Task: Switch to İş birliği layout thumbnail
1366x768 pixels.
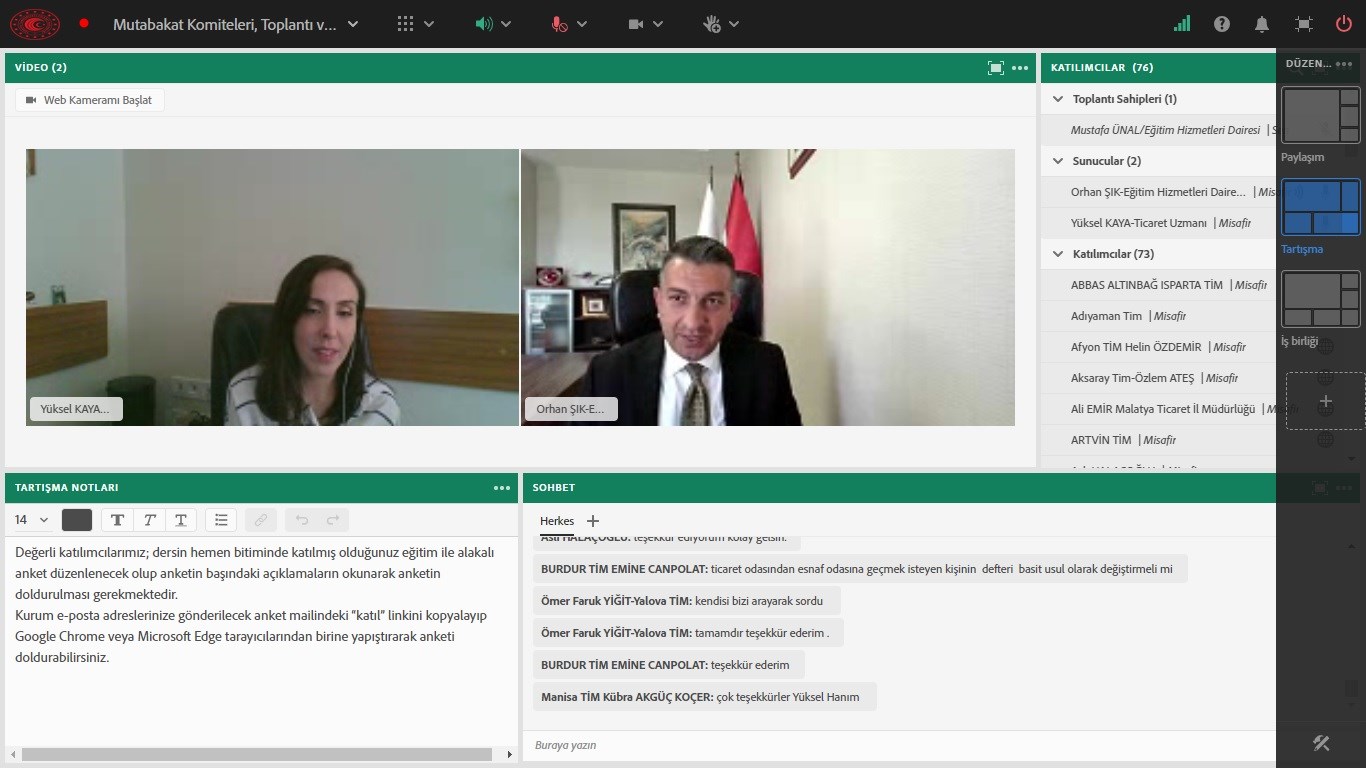Action: [x=1321, y=300]
